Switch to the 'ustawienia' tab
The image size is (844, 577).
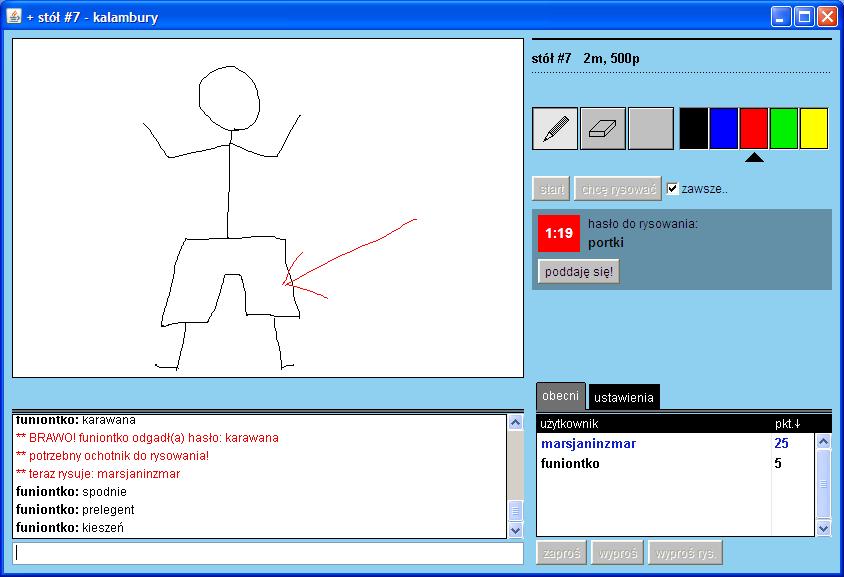coord(624,398)
